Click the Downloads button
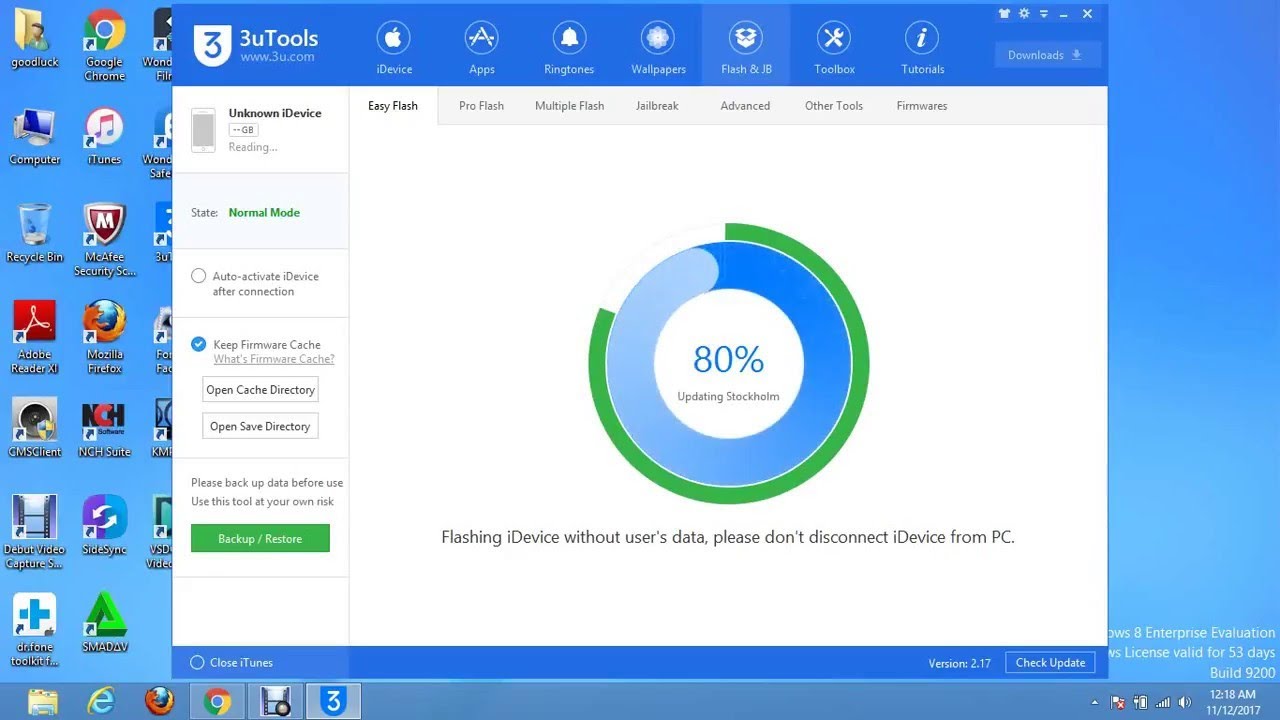Screen dimensions: 1280x720 1047,55
